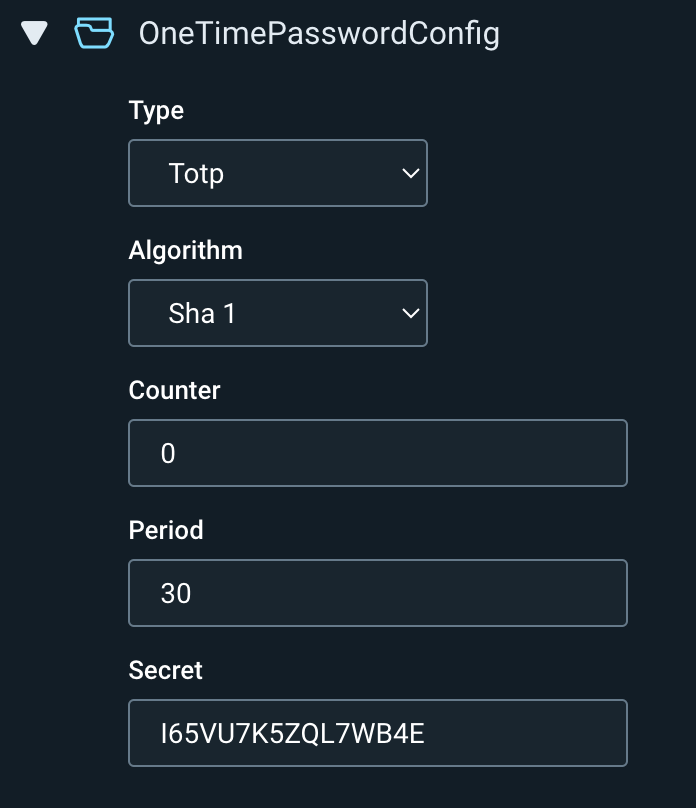Select the OneTimePasswordConfig heading text

click(x=319, y=34)
